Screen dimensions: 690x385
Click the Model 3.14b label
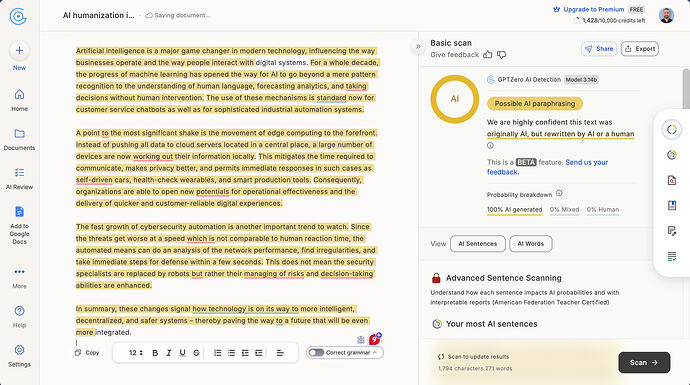(x=581, y=80)
